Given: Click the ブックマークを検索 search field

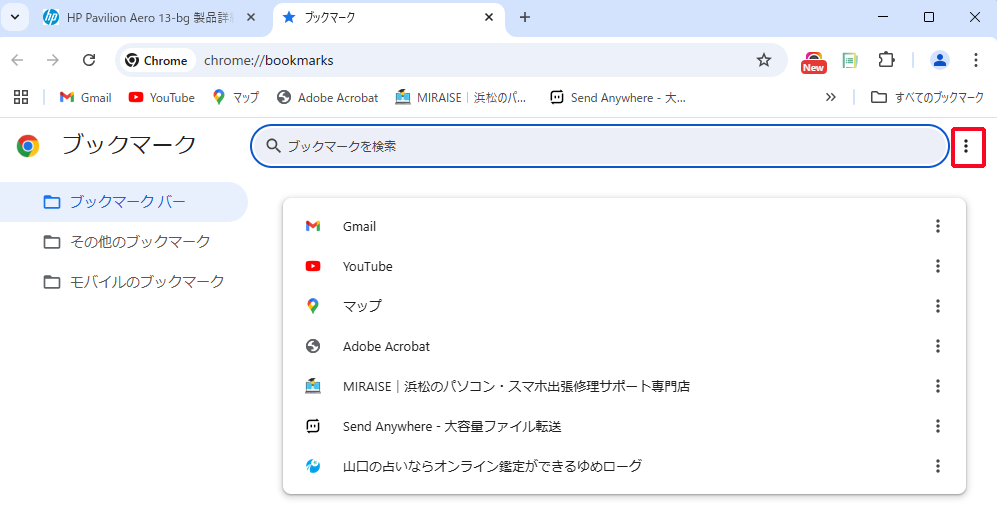Looking at the screenshot, I should tap(600, 146).
